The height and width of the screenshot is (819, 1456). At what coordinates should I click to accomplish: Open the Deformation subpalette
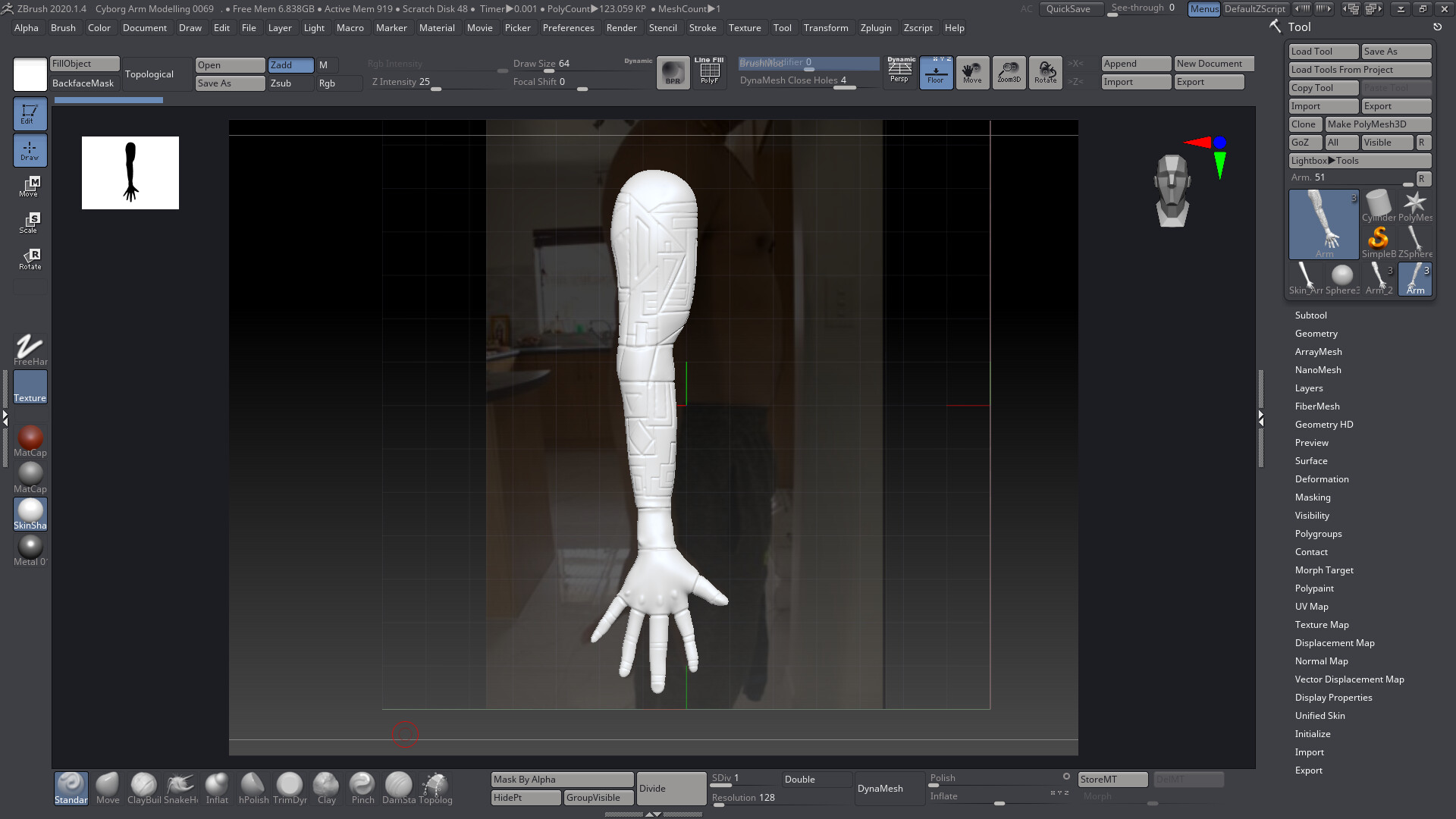[1321, 479]
